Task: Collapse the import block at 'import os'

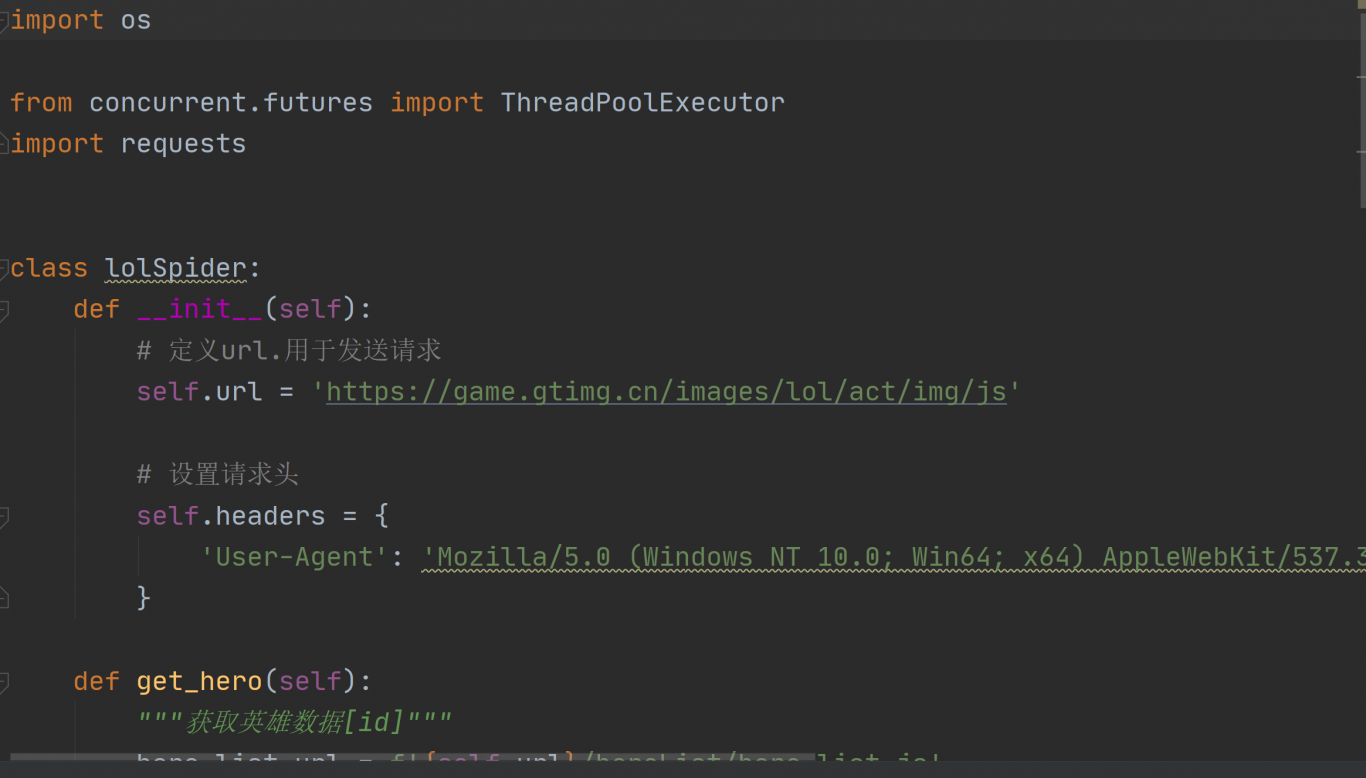Action: point(3,20)
